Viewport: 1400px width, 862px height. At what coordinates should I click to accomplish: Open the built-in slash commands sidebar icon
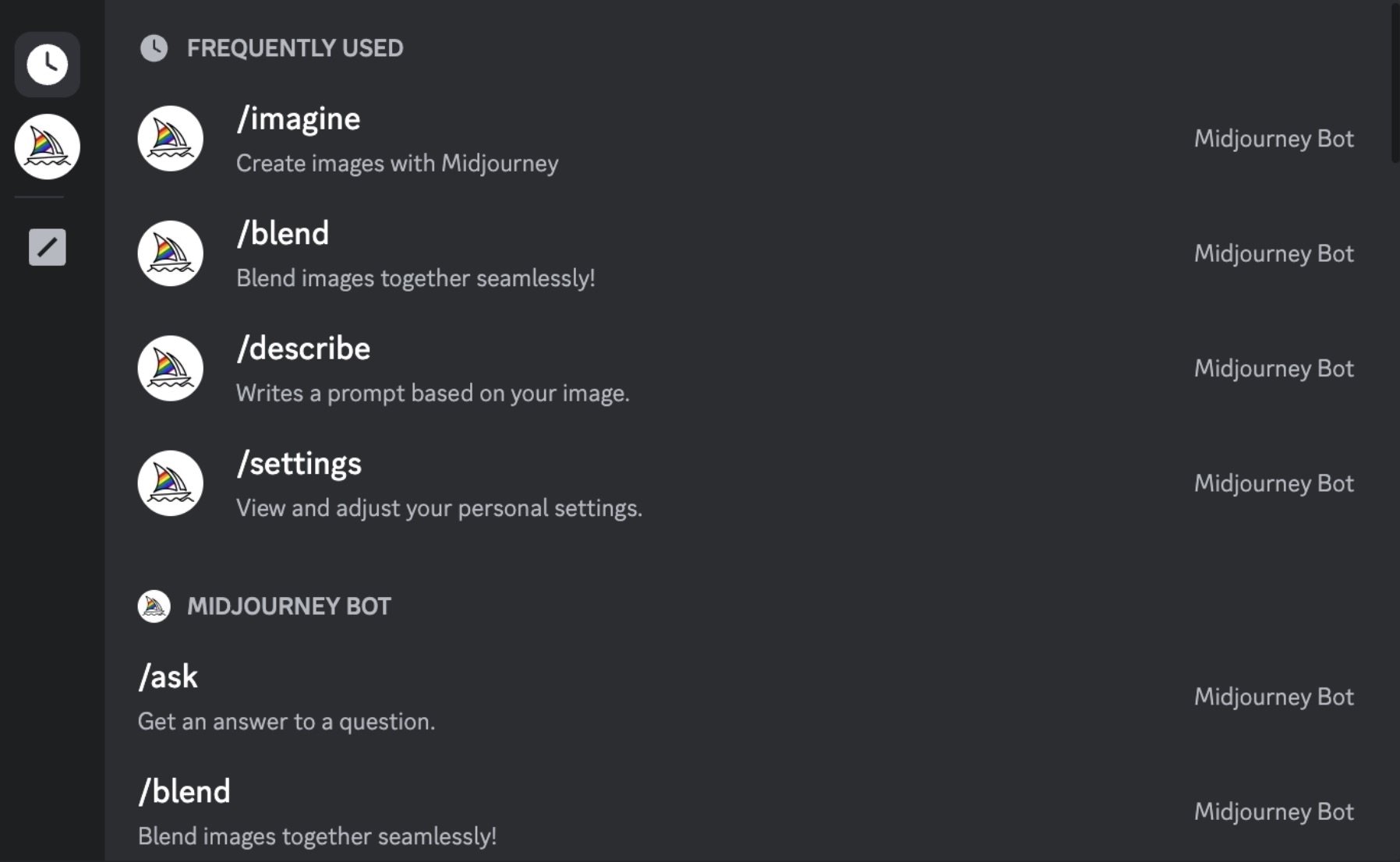[x=47, y=247]
